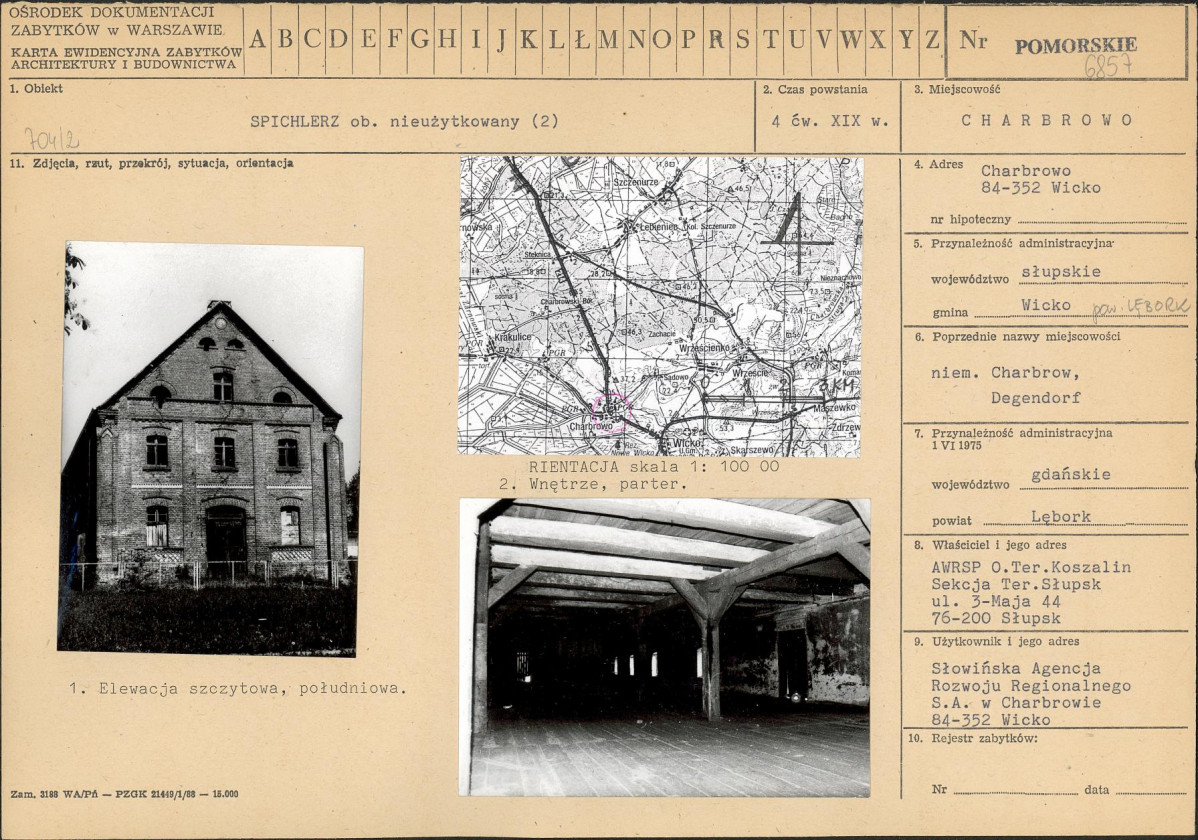Click the handwritten number 6857
1198x840 pixels.
[x=1108, y=66]
